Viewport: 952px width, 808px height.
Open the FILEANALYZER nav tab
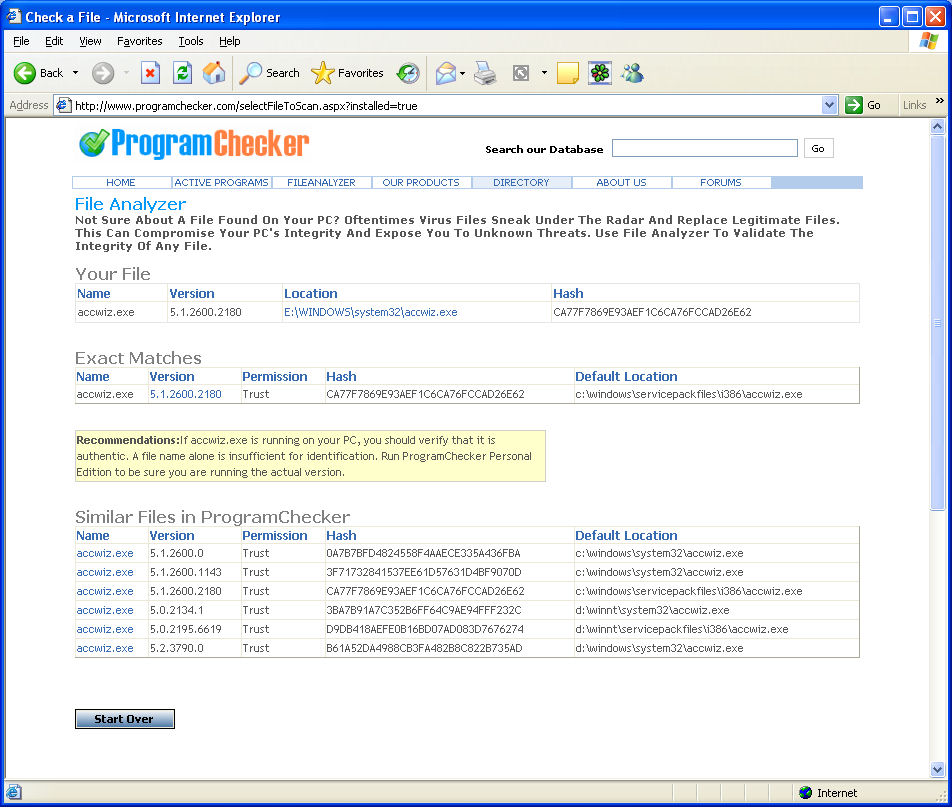point(321,183)
